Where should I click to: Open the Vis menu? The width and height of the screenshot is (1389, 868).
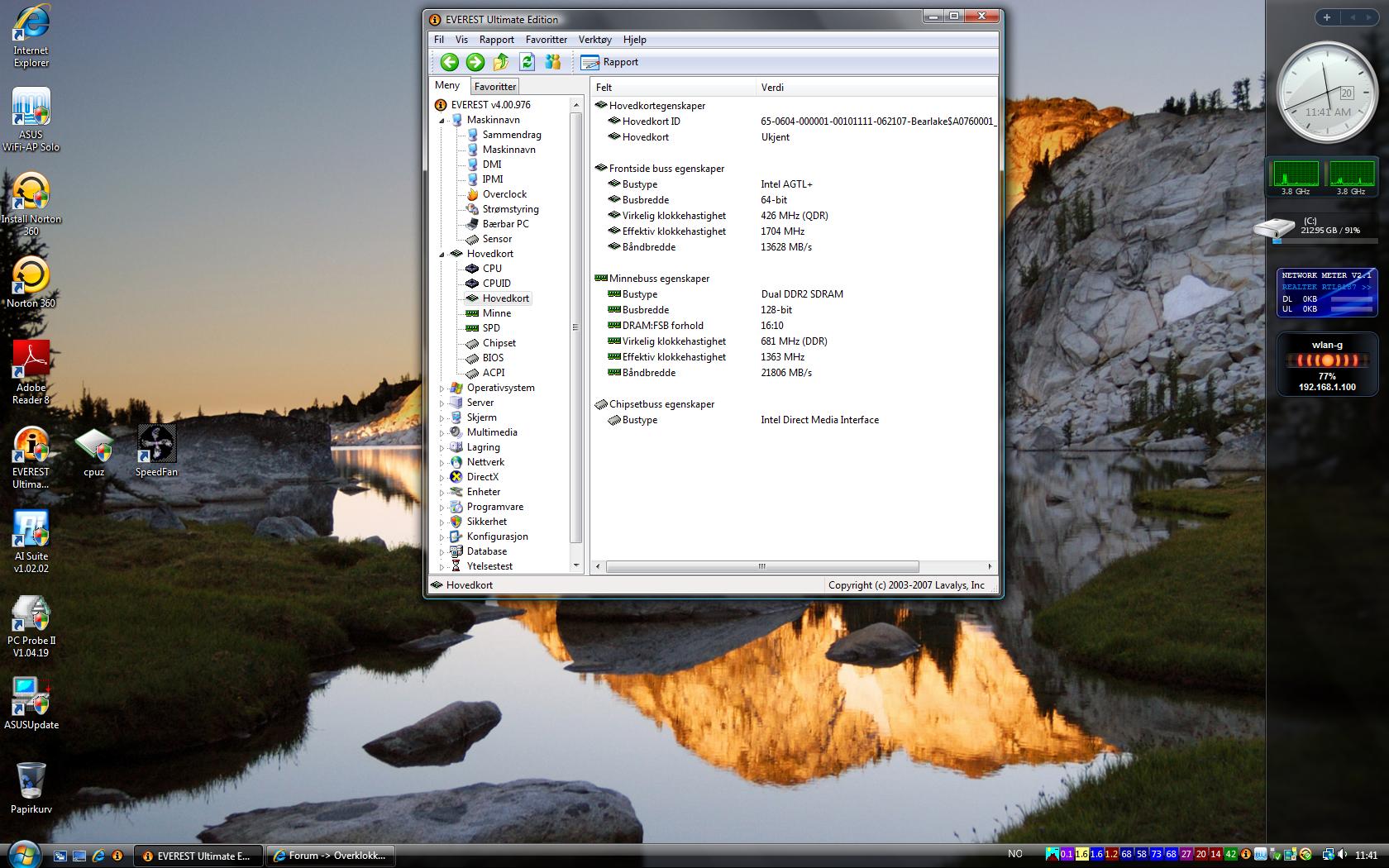461,40
